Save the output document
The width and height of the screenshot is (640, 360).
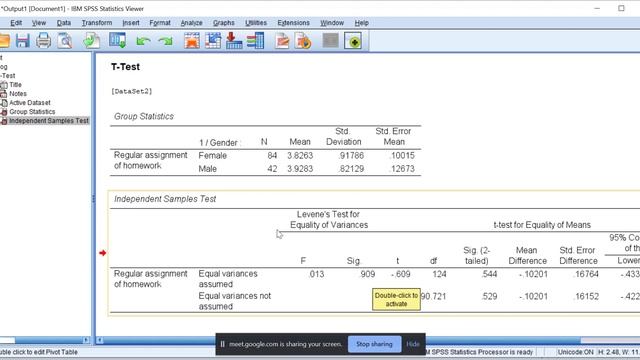point(23,41)
